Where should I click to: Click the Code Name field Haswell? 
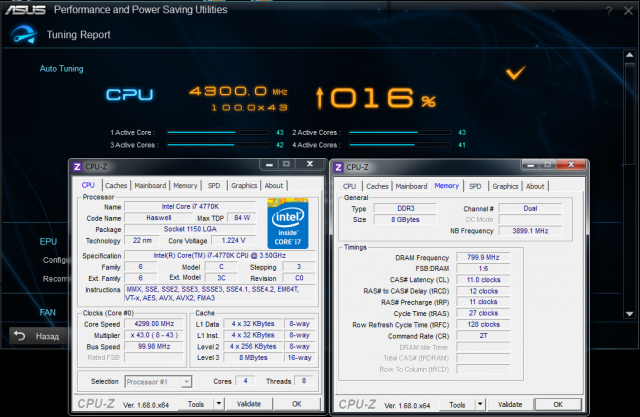(x=159, y=218)
